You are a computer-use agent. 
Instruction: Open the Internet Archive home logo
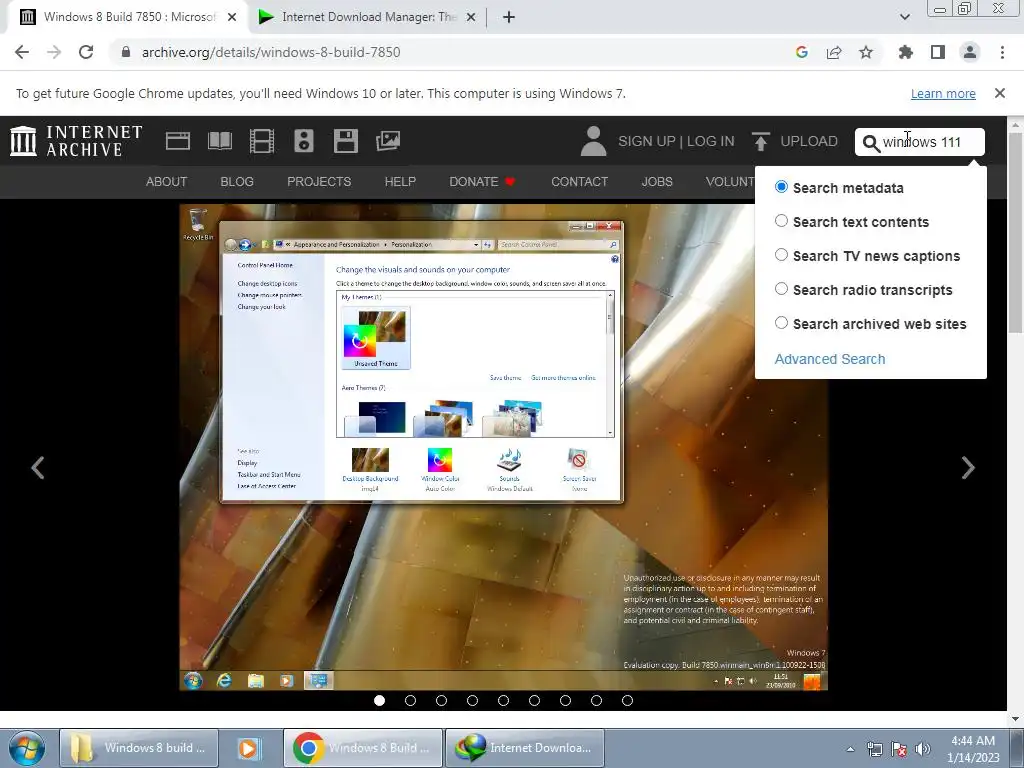[76, 141]
